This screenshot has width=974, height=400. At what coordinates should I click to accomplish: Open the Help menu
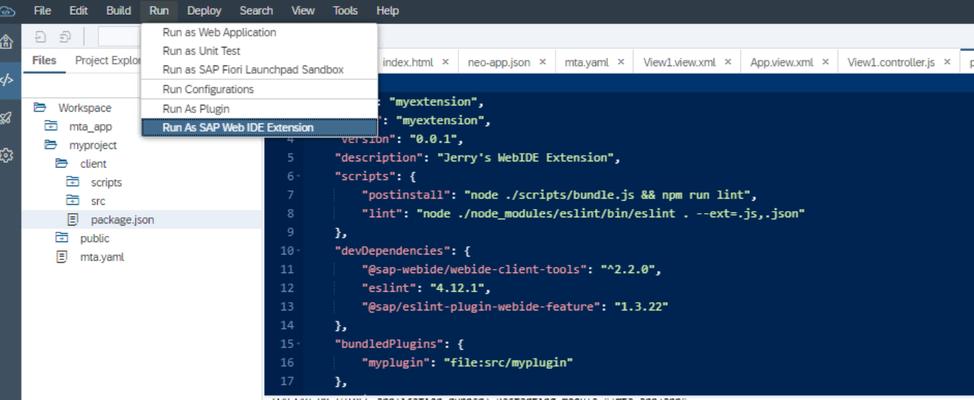(388, 11)
